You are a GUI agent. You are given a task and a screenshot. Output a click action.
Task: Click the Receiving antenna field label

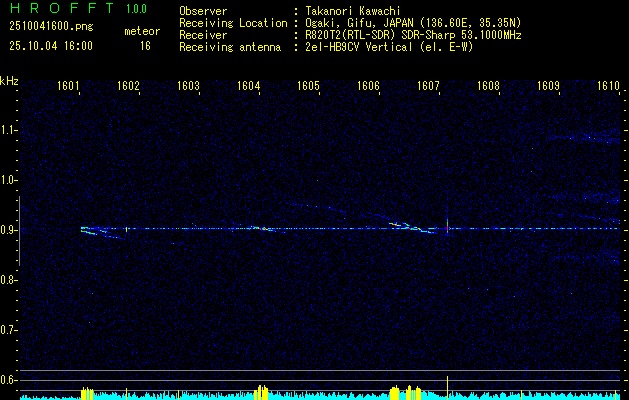click(230, 47)
